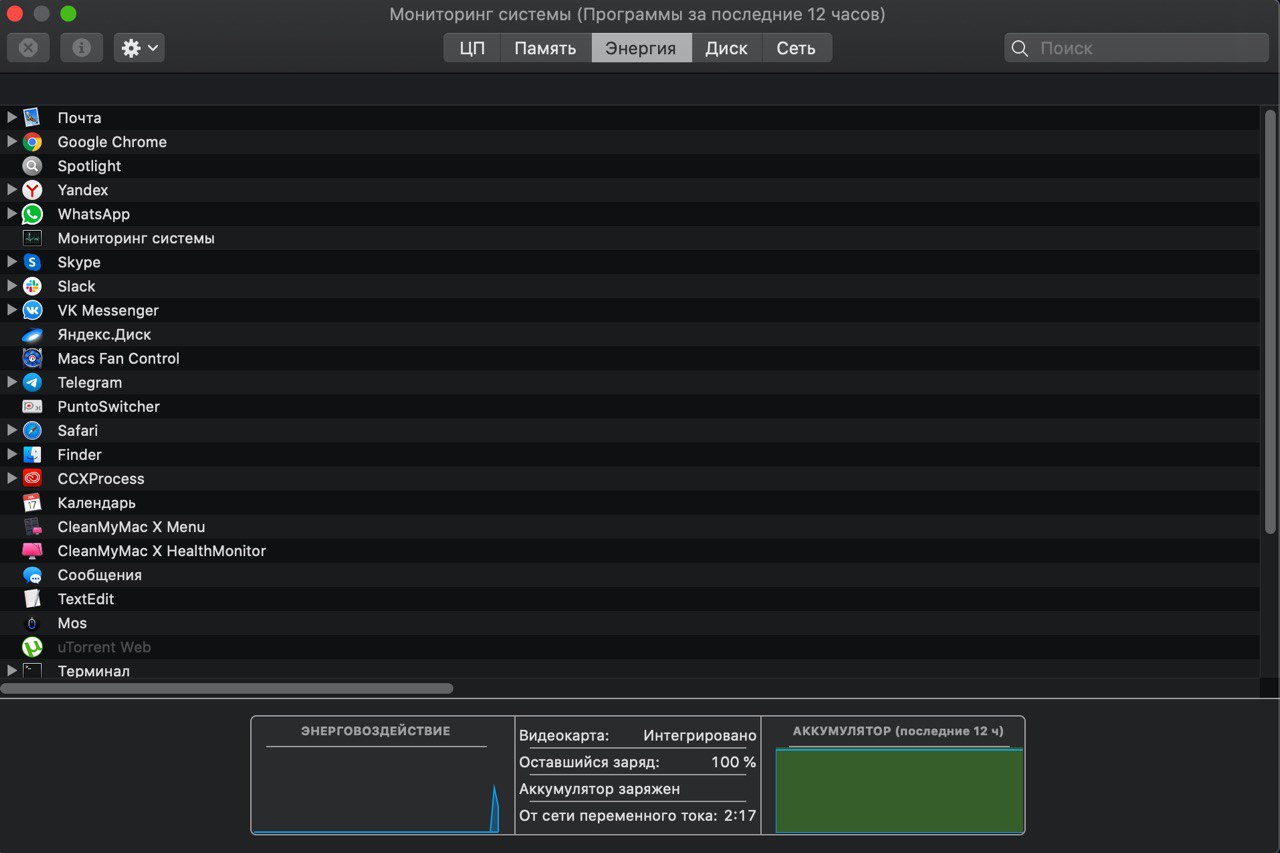Viewport: 1280px width, 853px height.
Task: Click the Telegram icon
Action: (x=32, y=382)
